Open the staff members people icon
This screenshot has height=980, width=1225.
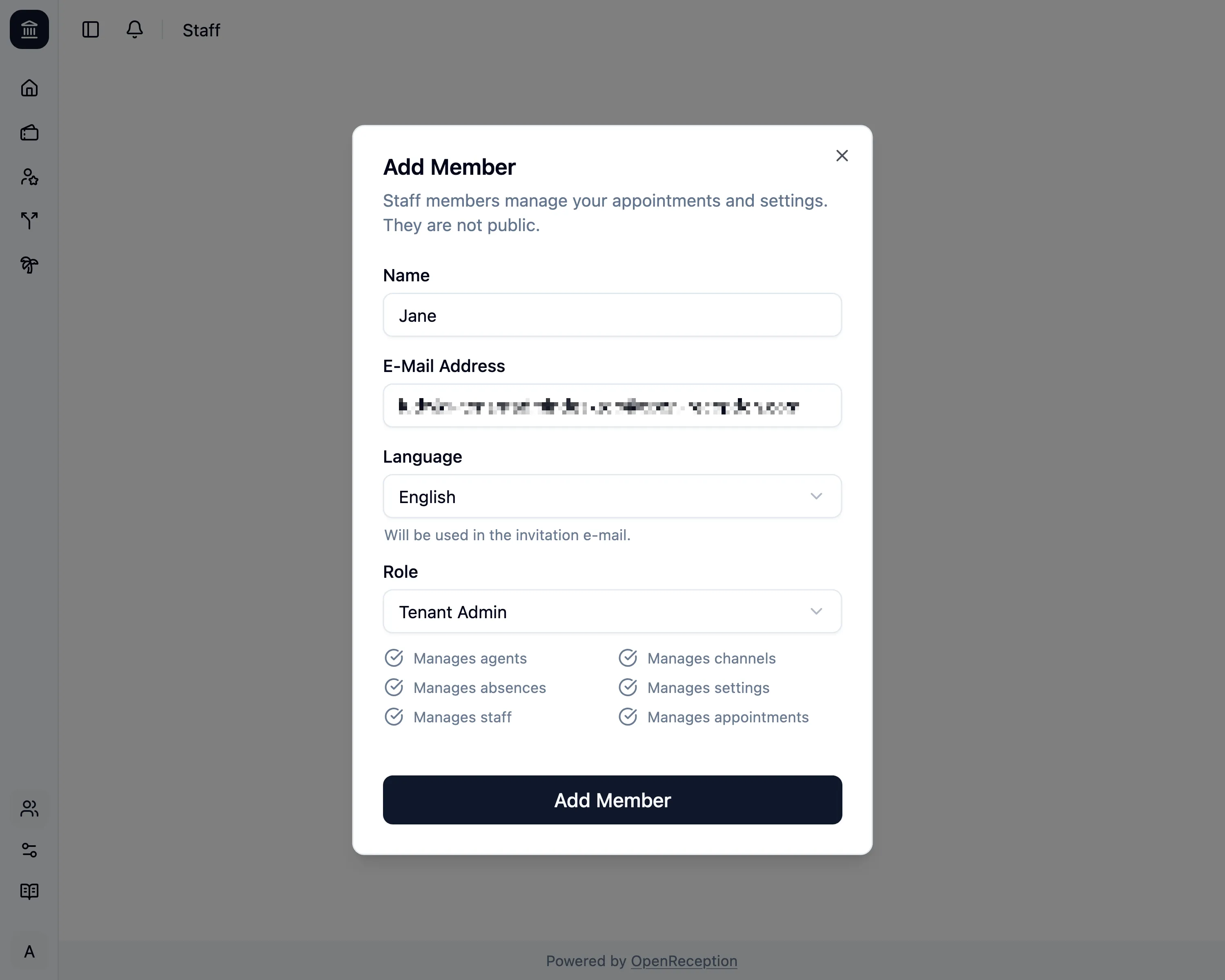click(x=29, y=809)
